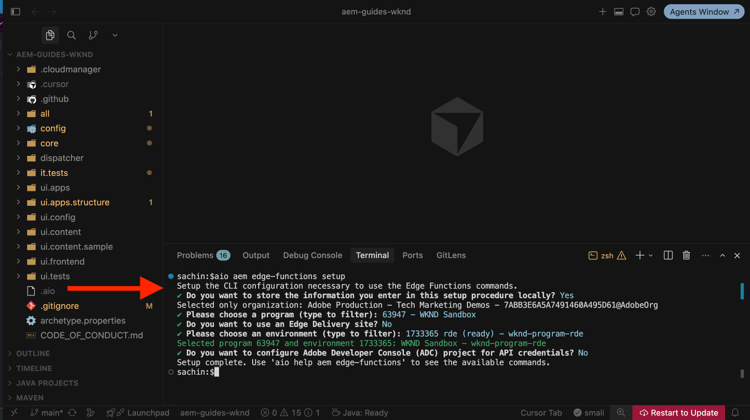Click the zsh terminal shell indicator
The image size is (750, 420).
coord(607,255)
